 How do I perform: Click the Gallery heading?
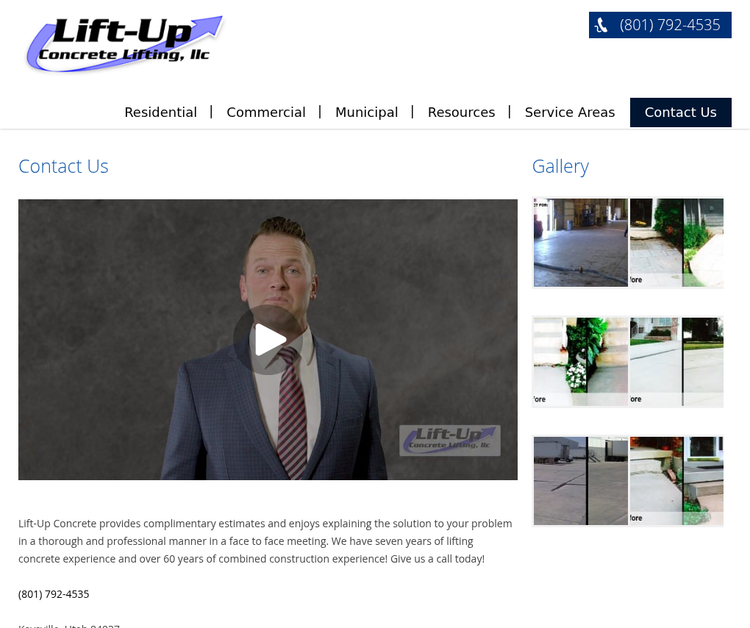(560, 166)
